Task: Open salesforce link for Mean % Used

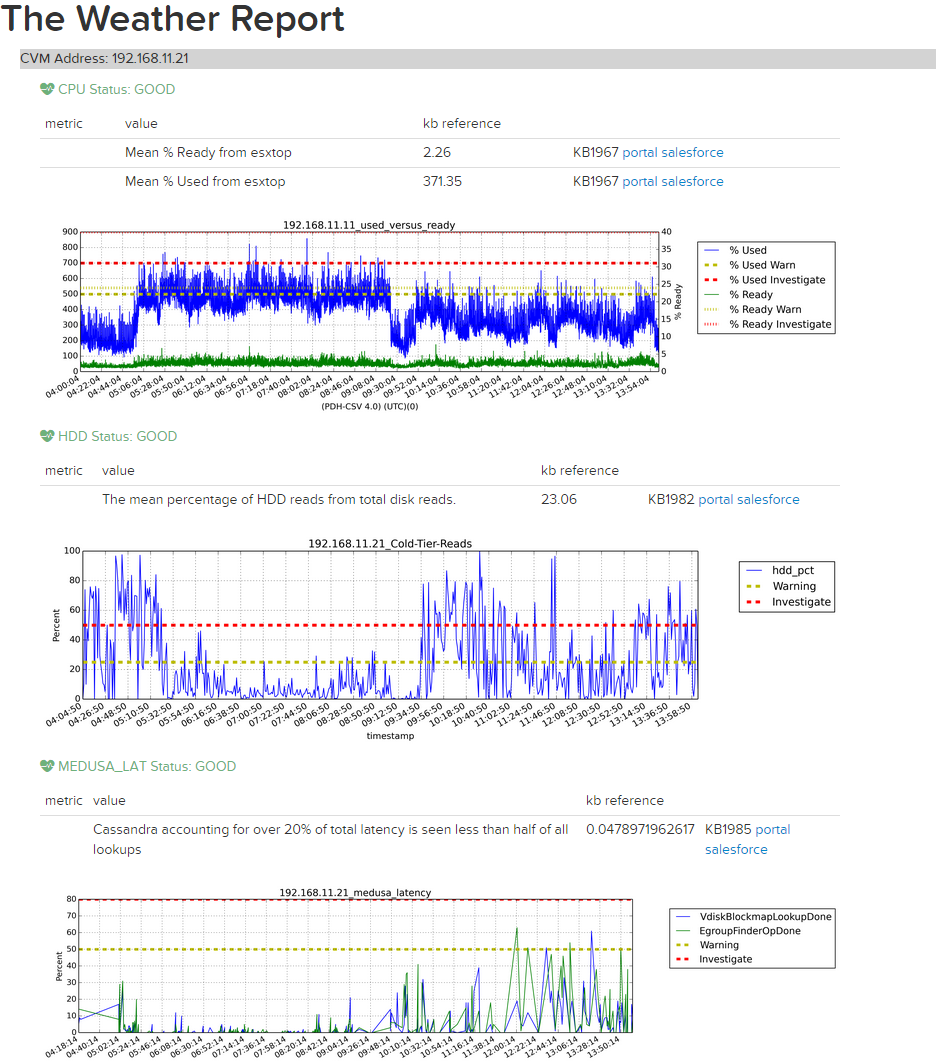Action: (692, 181)
